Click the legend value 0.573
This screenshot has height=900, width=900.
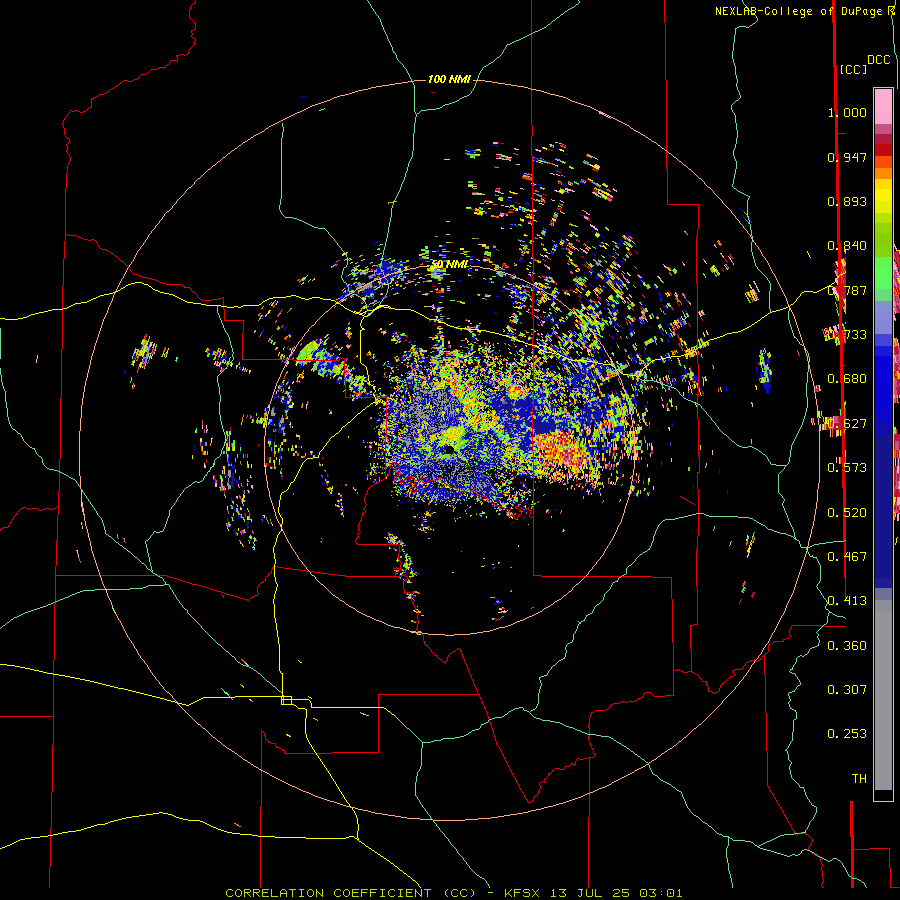[847, 468]
